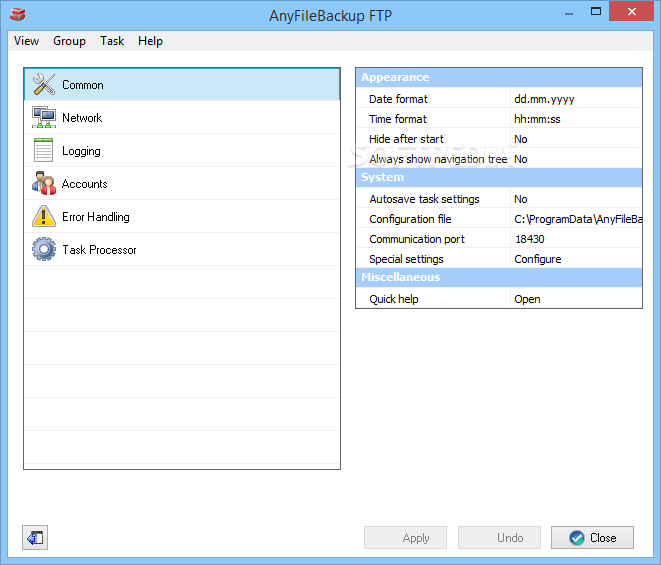
Task: Click the Appearance section header
Action: 499,78
